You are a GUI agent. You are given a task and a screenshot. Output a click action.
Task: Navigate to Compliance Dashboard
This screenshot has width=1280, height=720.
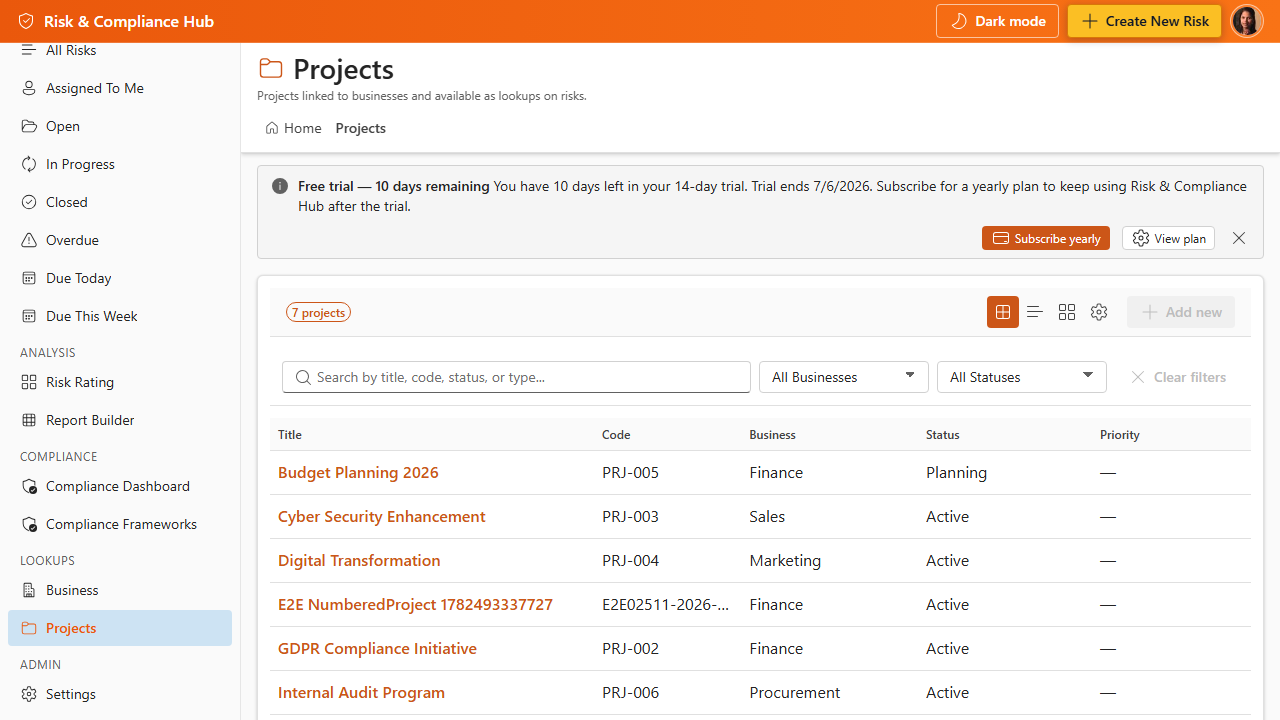click(x=120, y=486)
